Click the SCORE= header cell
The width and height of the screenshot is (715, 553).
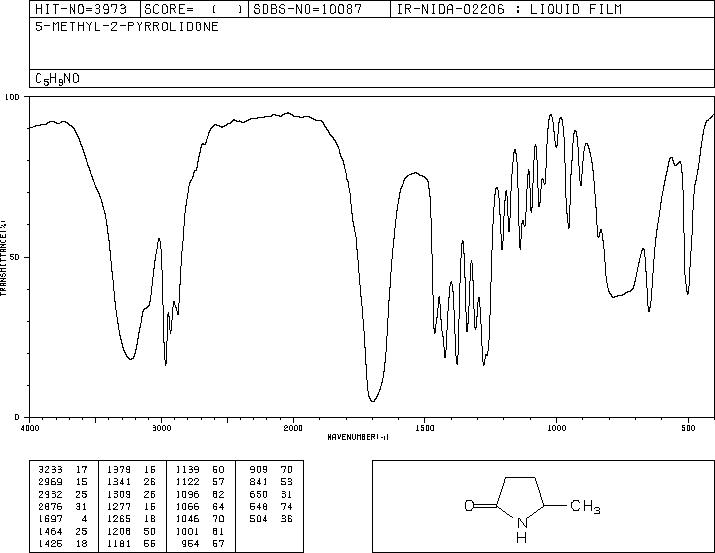[x=194, y=9]
